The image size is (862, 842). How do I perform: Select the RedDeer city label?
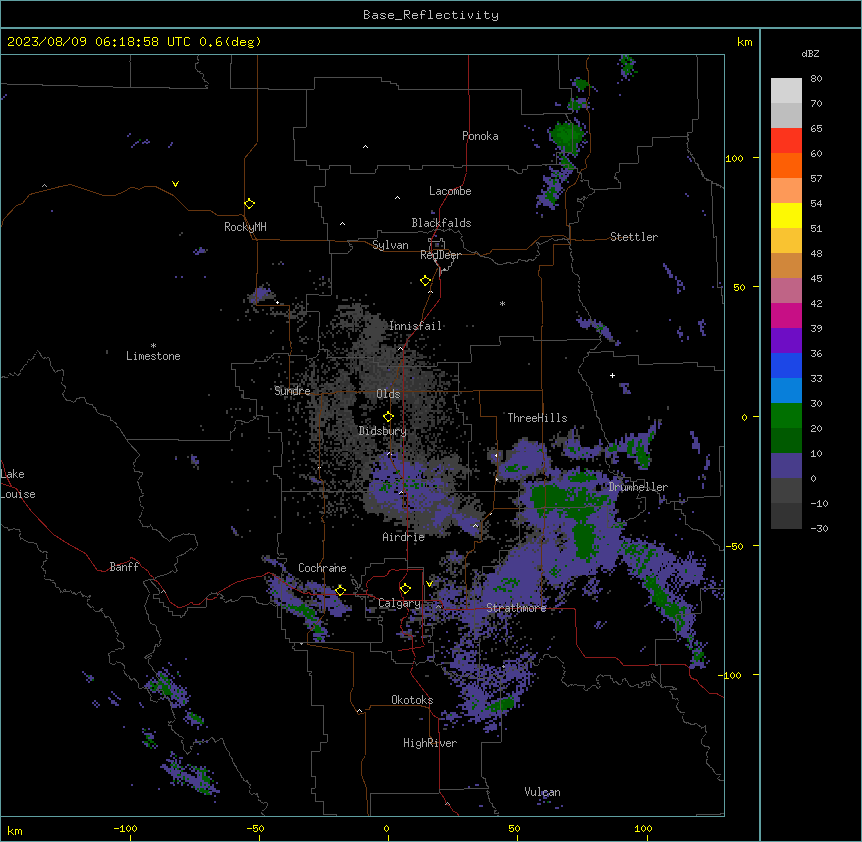440,255
